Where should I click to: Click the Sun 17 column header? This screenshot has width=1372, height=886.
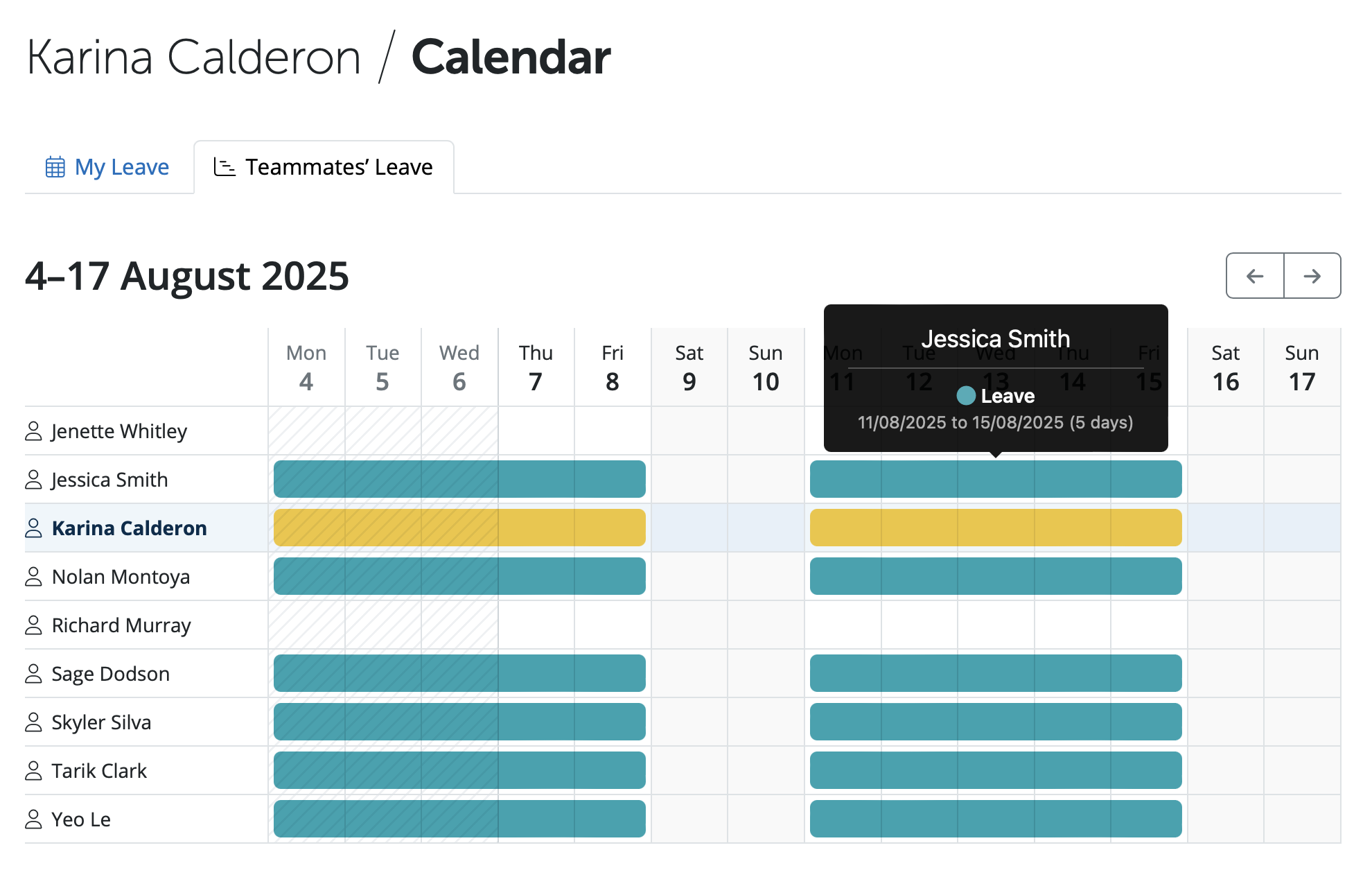[x=1301, y=367]
